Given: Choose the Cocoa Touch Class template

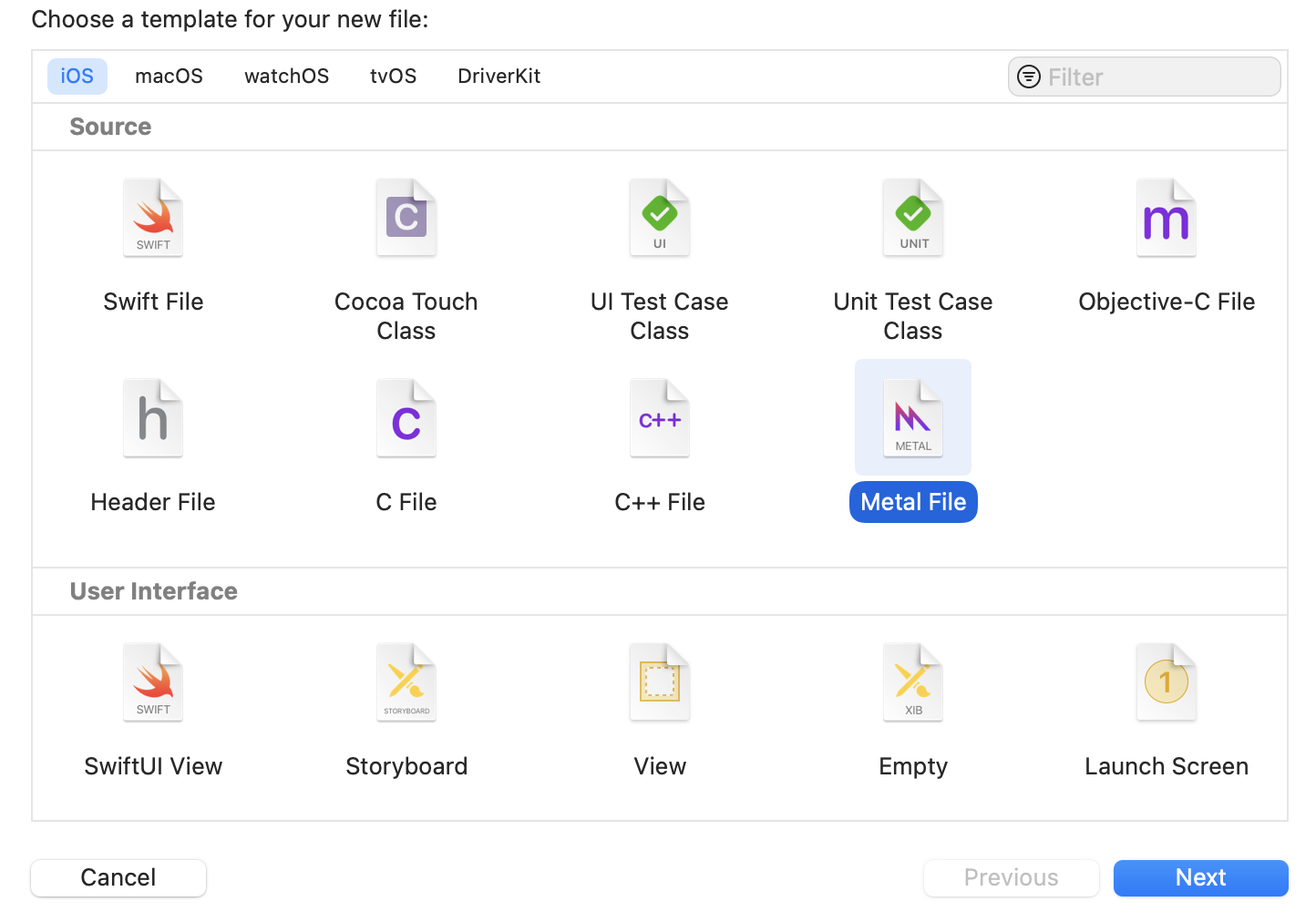Looking at the screenshot, I should [406, 219].
